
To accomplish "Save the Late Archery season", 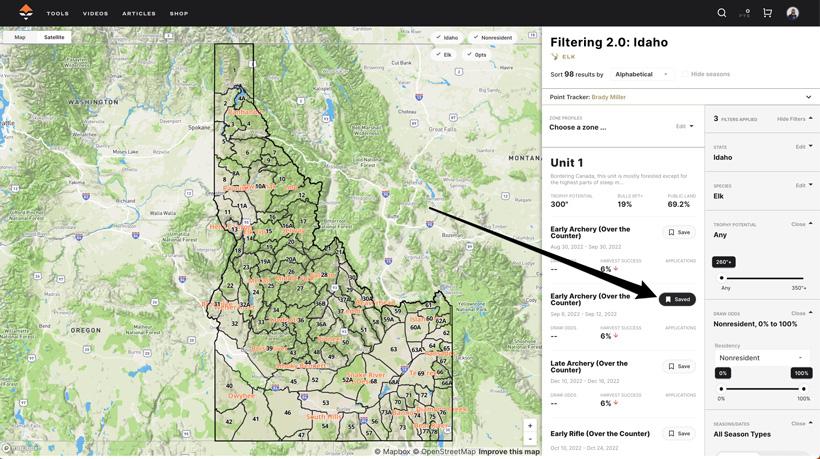I will pos(679,366).
